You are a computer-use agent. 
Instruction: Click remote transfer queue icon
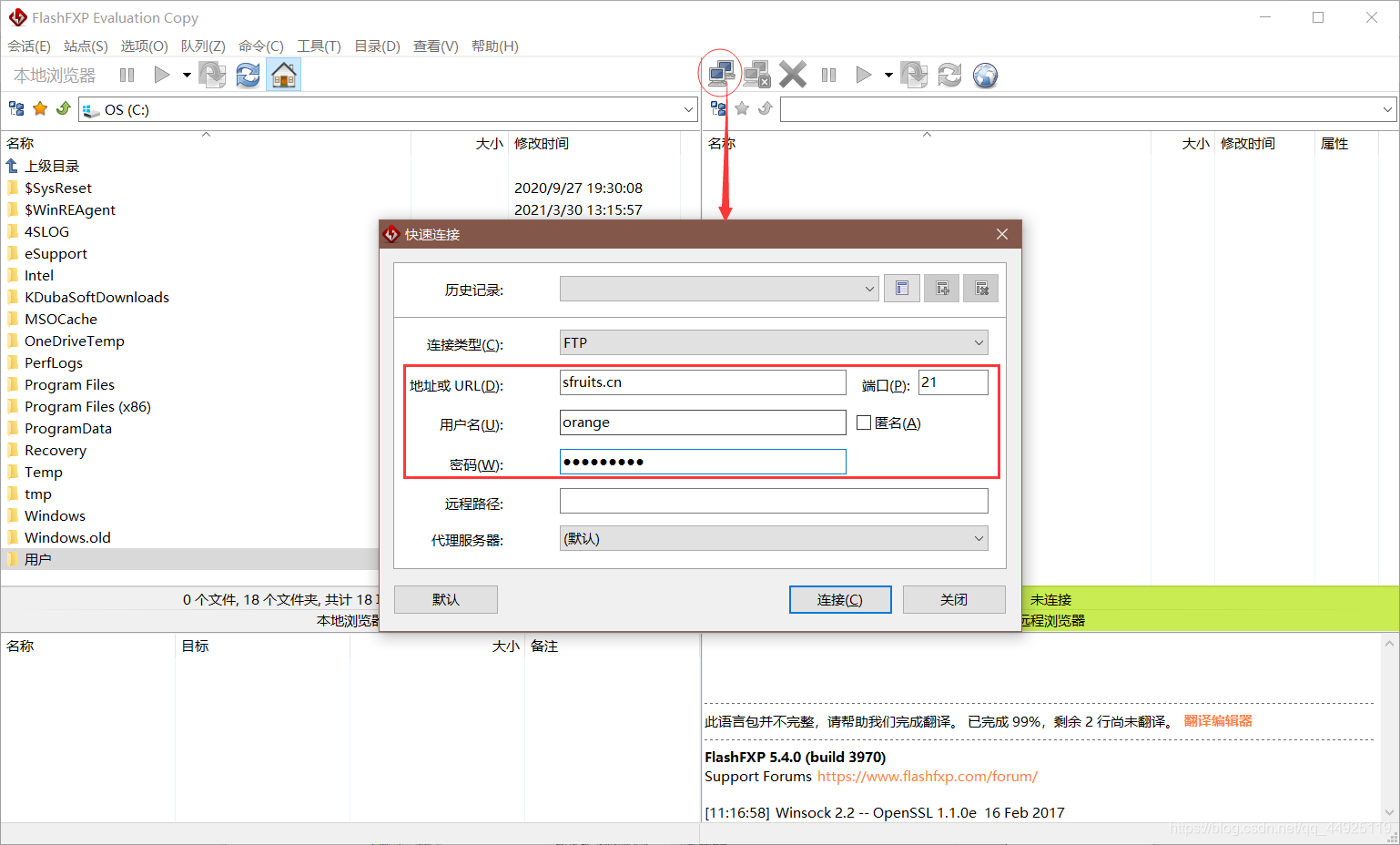(914, 75)
